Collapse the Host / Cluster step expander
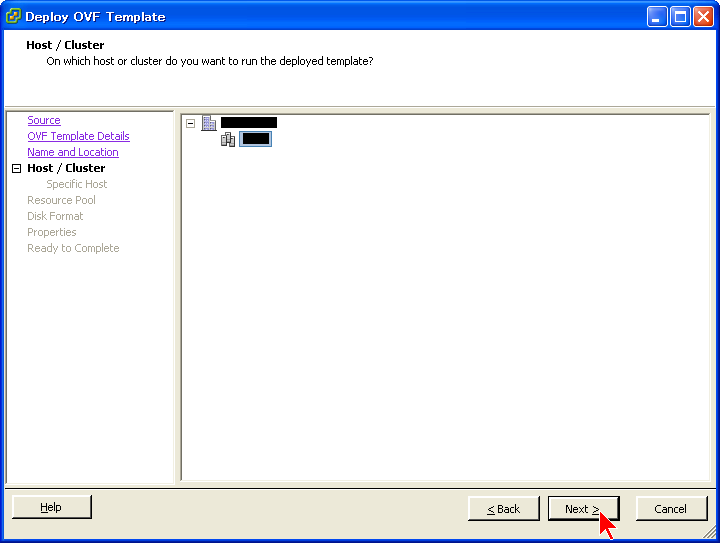This screenshot has width=720, height=543. pos(17,168)
